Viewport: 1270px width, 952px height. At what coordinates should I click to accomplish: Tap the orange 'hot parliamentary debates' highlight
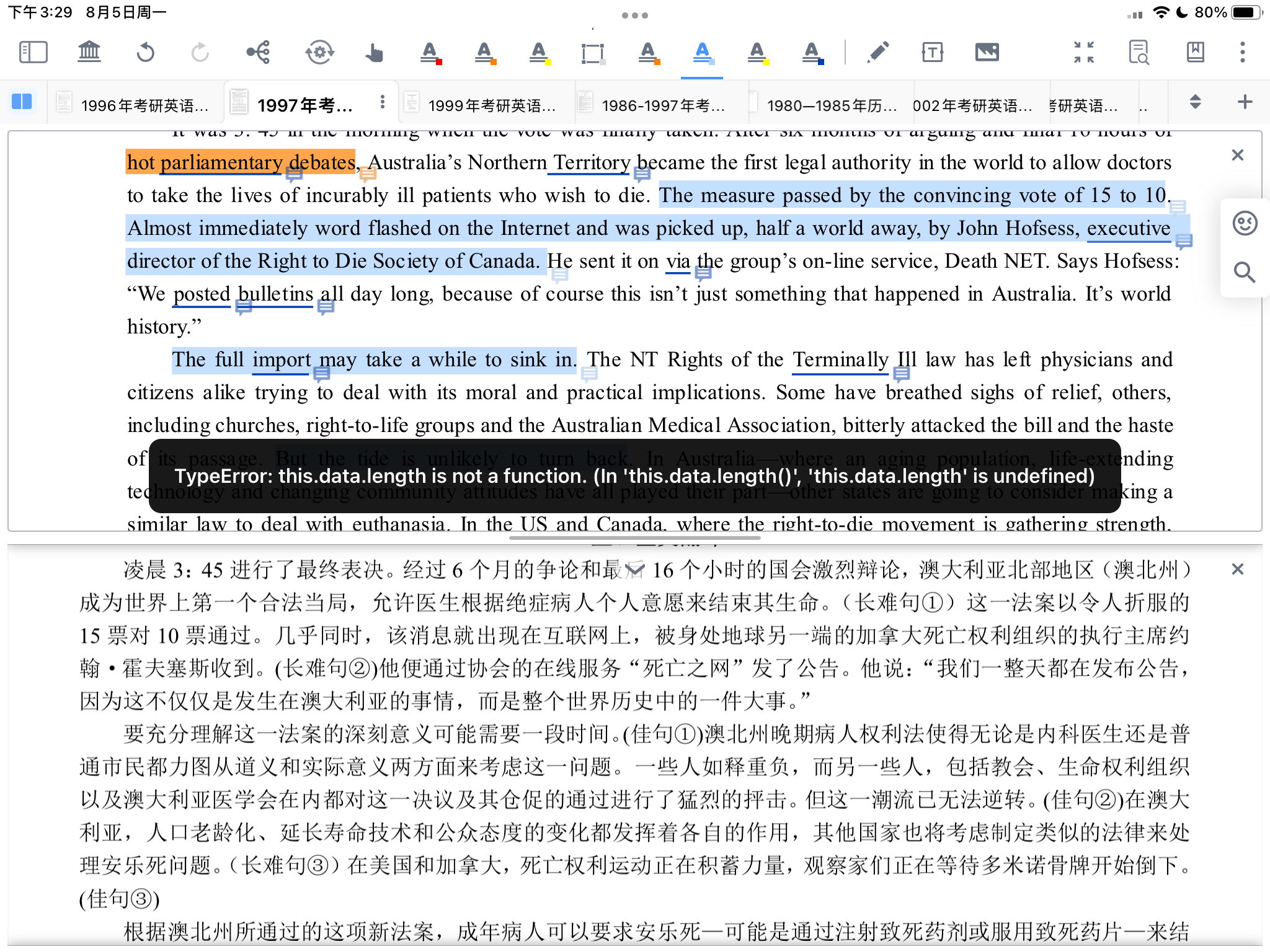(x=241, y=162)
